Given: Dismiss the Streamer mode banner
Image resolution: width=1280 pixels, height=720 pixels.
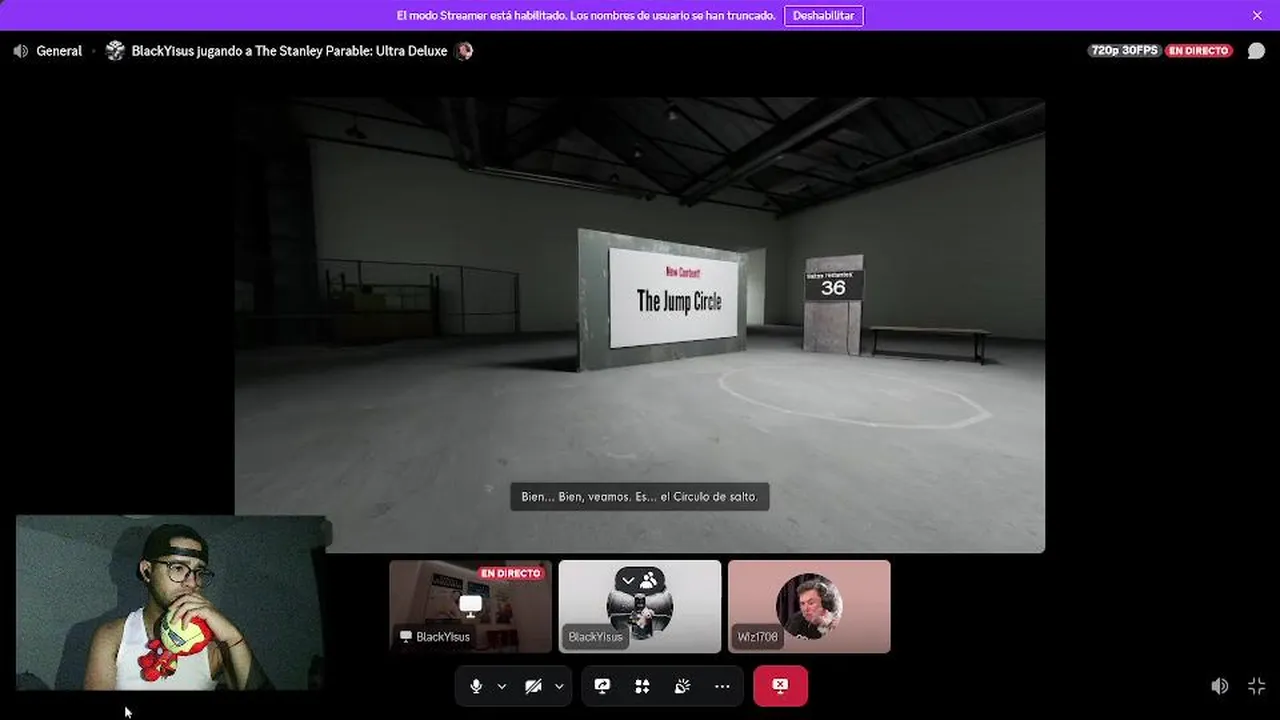Looking at the screenshot, I should click(1257, 15).
